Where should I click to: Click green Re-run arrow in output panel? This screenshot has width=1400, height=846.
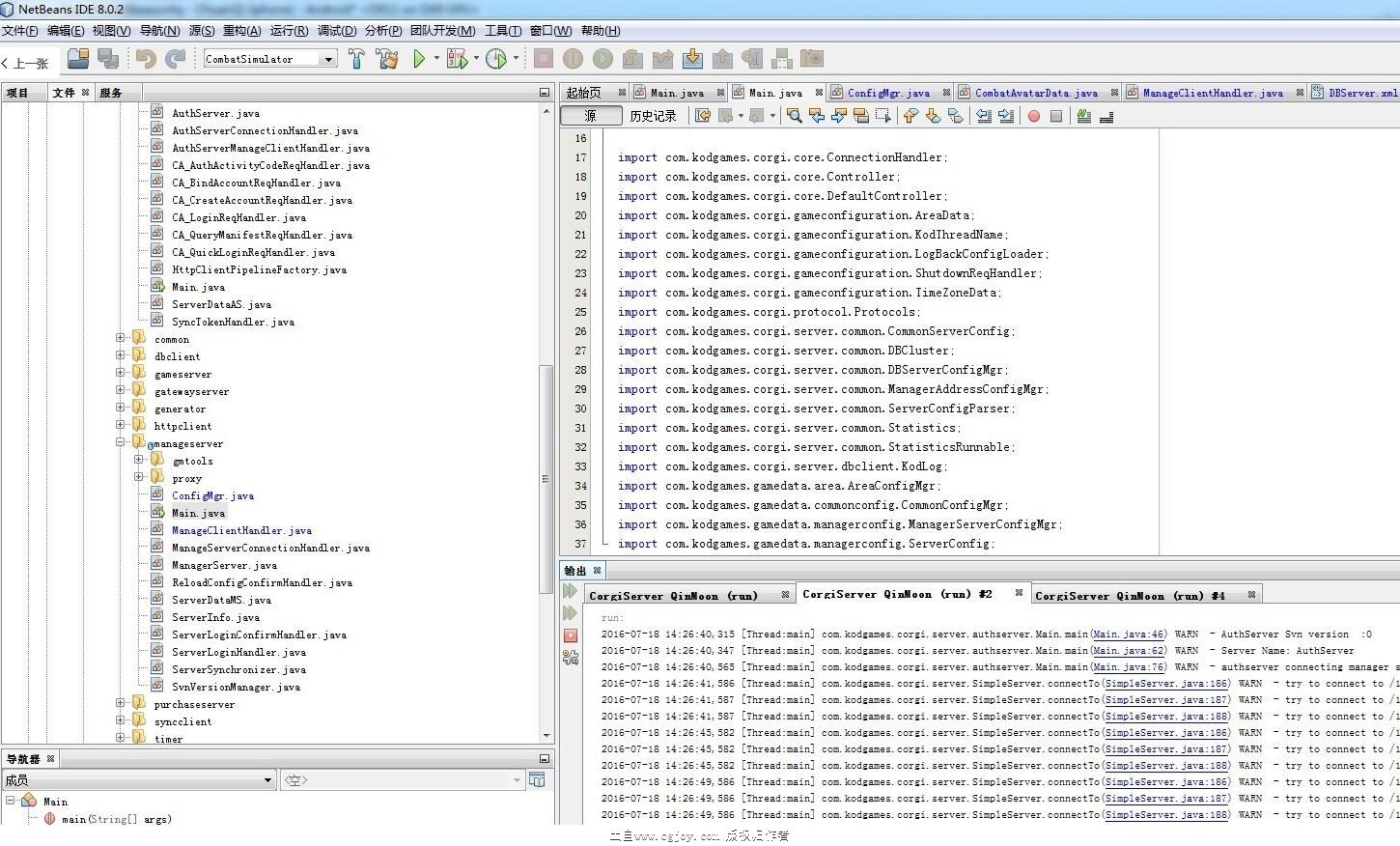click(x=570, y=591)
